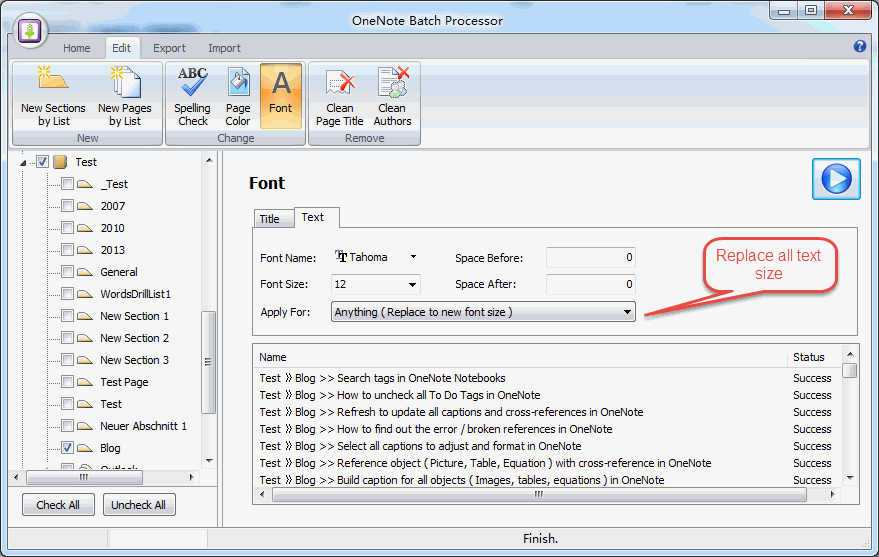879x557 pixels.
Task: Select the WordsDrillList1 tree item
Action: [x=135, y=294]
